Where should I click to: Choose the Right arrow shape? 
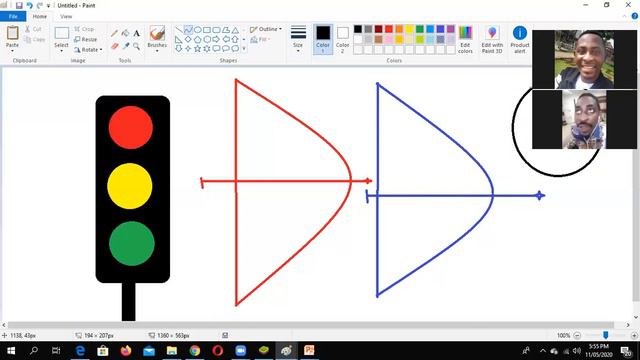click(x=216, y=40)
